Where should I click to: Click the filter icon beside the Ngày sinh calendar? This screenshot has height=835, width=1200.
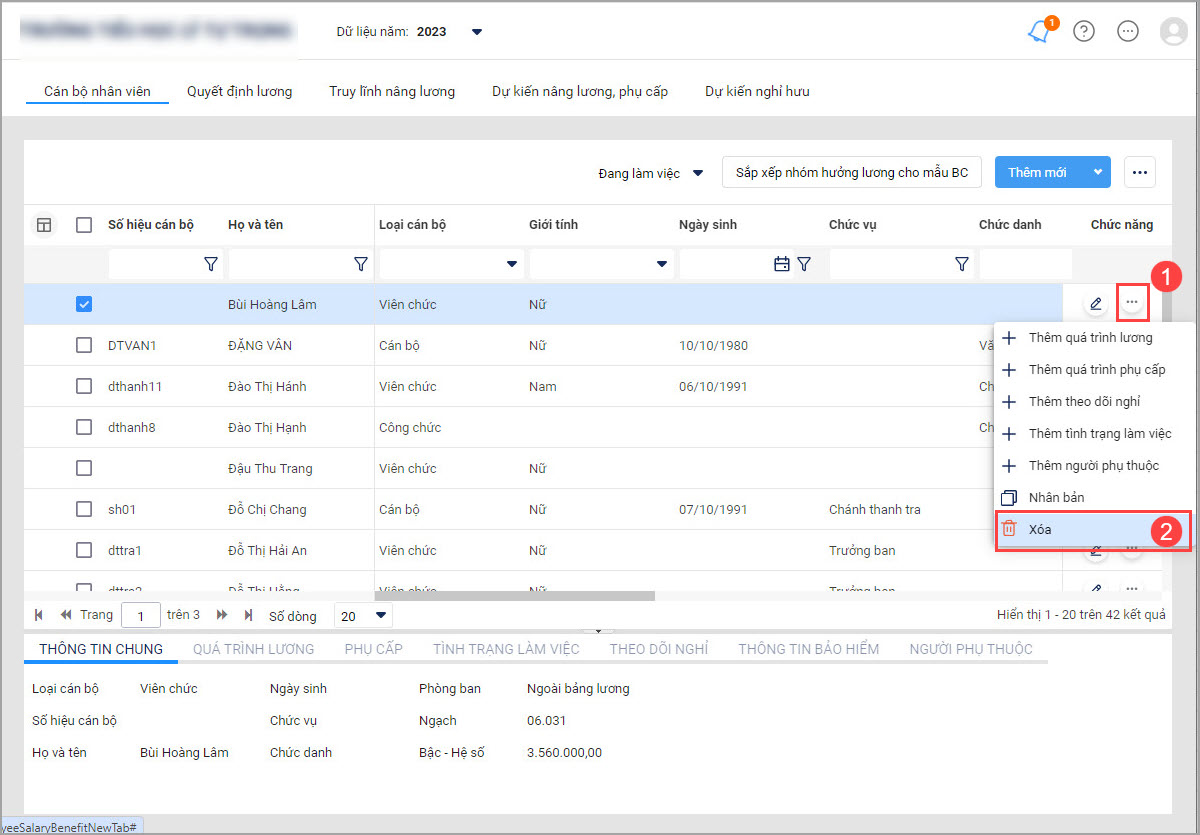803,264
